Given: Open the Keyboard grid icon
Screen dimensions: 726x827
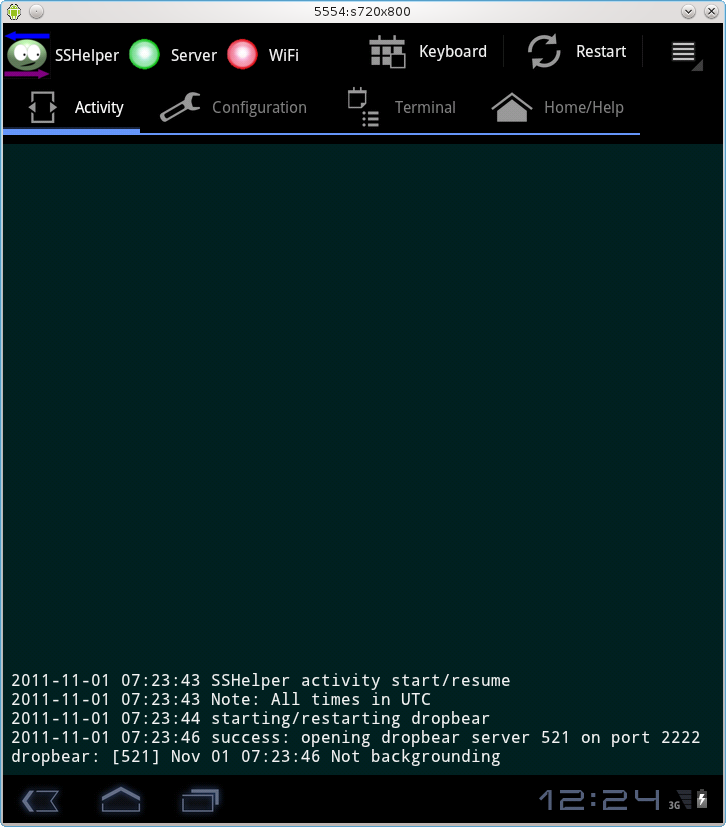Looking at the screenshot, I should coord(388,52).
